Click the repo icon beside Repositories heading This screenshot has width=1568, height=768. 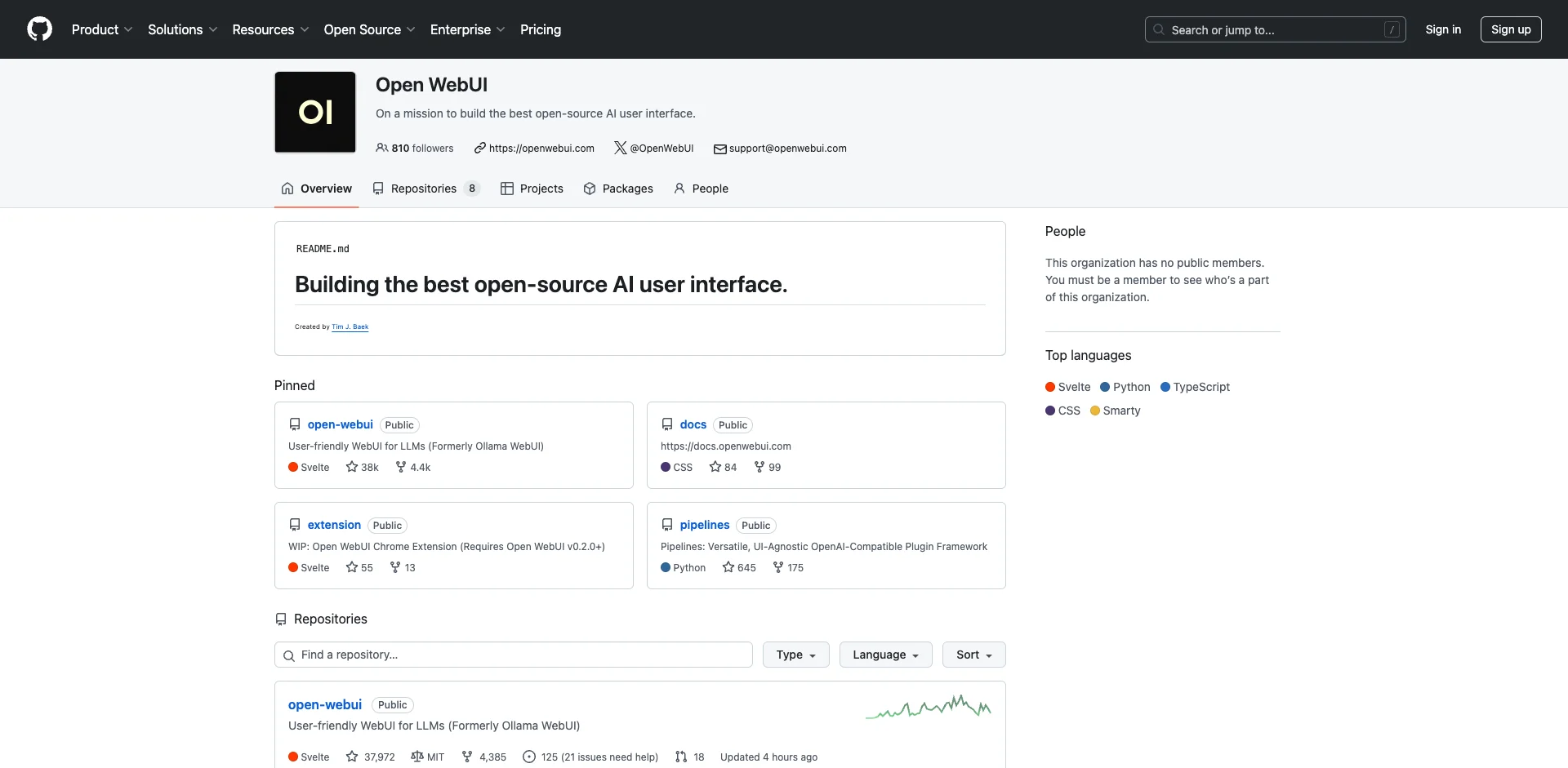point(281,619)
